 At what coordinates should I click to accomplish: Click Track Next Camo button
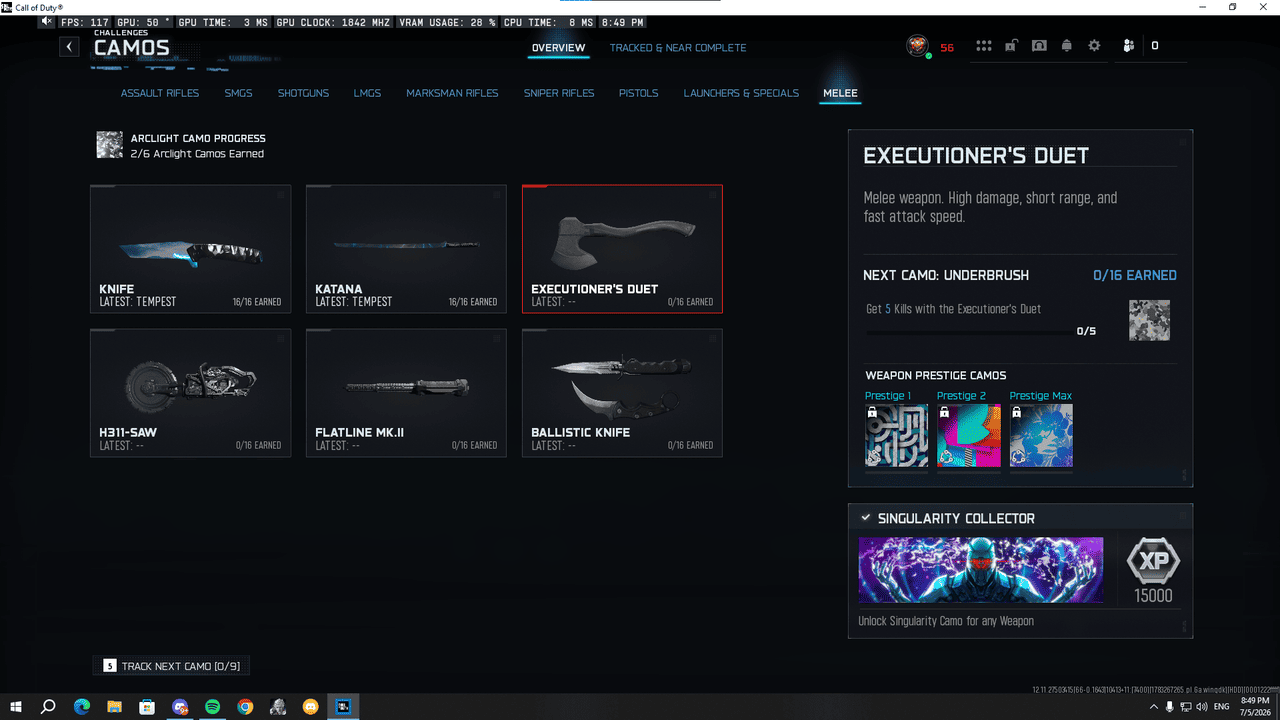[172, 666]
